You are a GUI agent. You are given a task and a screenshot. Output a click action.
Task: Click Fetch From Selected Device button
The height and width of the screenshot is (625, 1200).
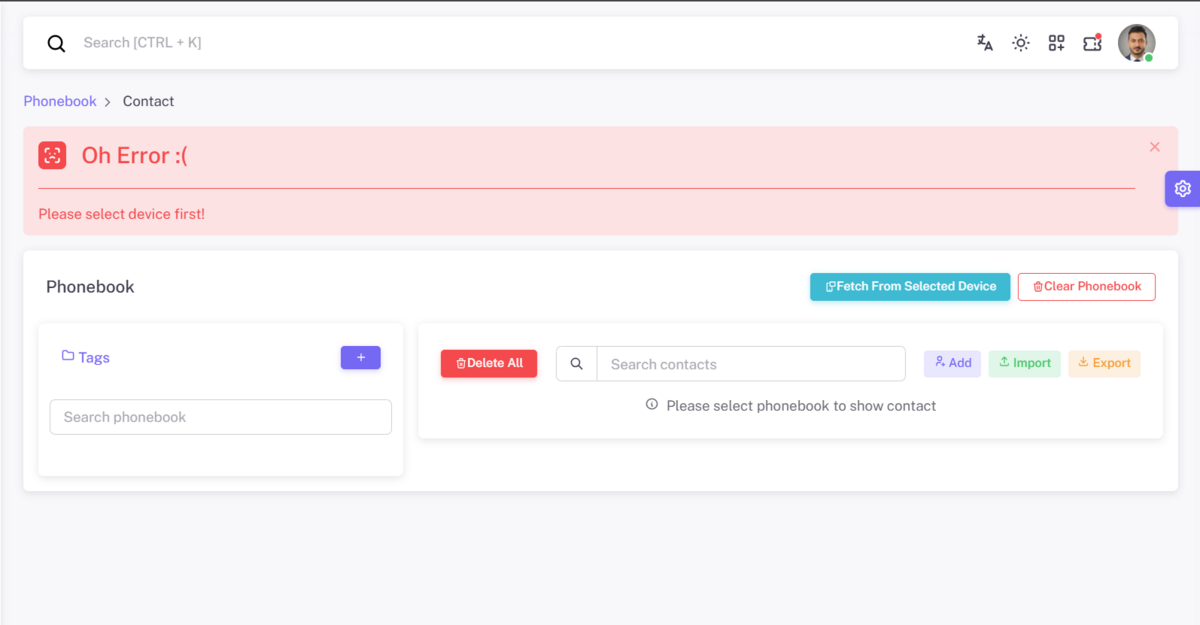tap(910, 287)
